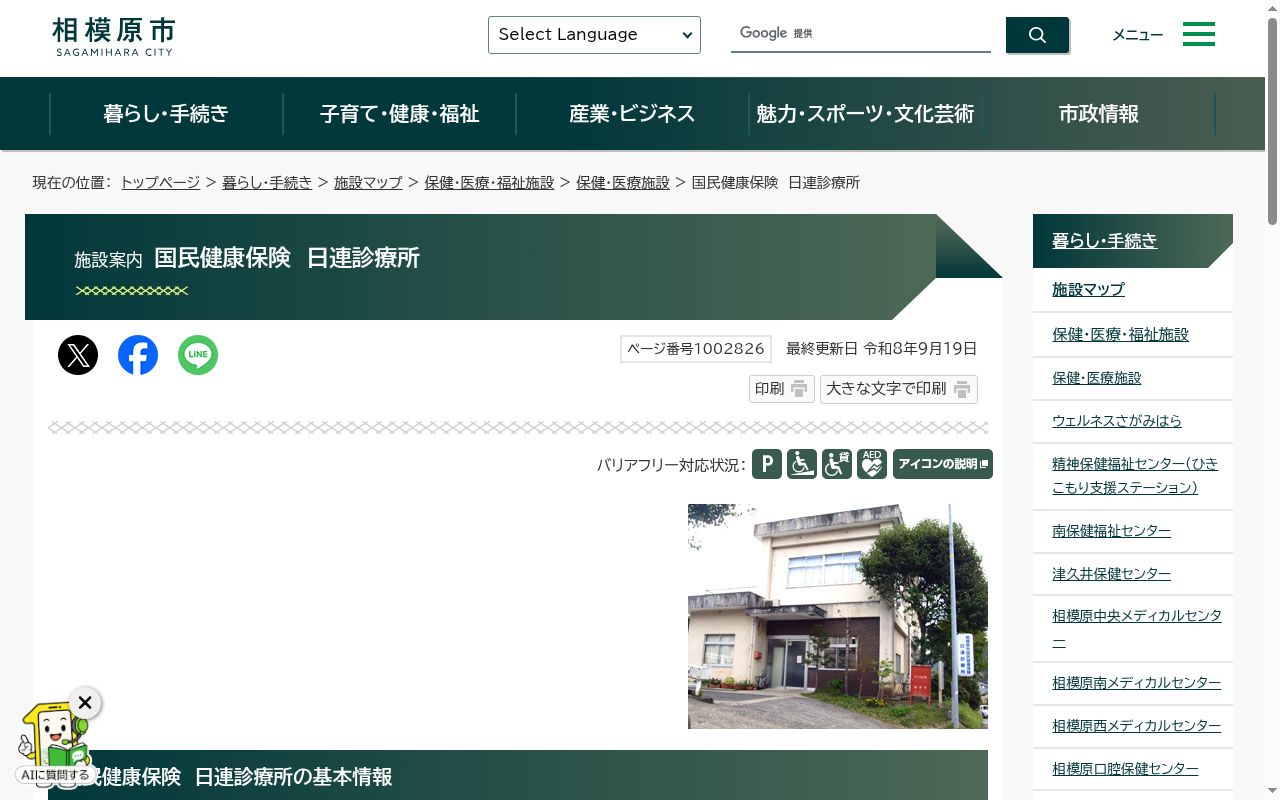Open sidebar link 相模原口腔保健センター
1280x800 pixels.
tap(1125, 769)
